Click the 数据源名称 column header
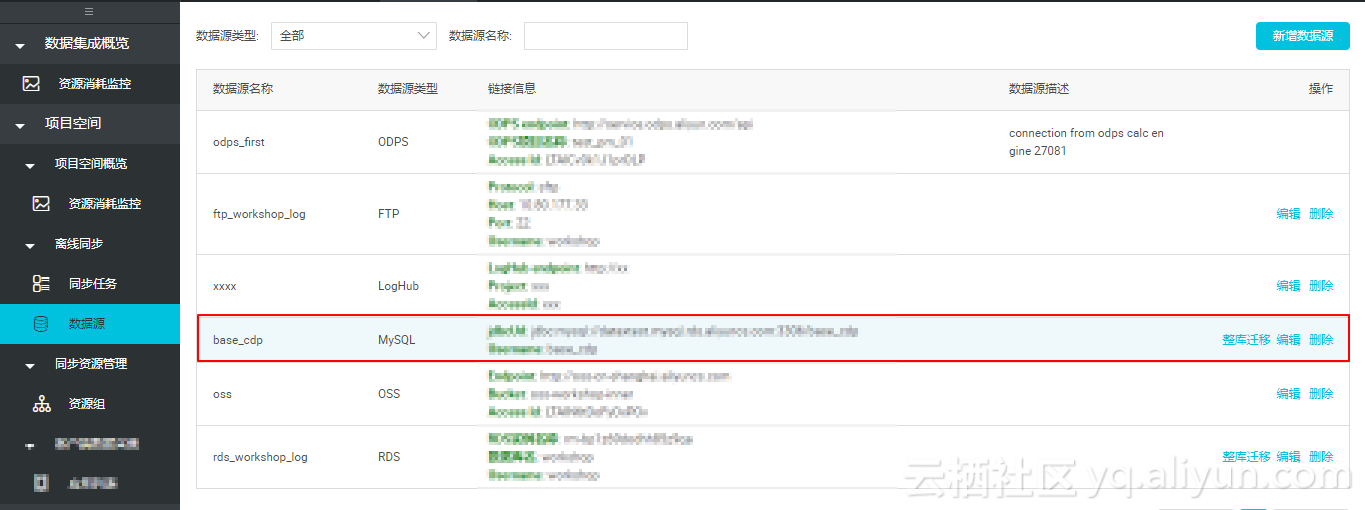Screen dimensions: 1365x510 243,89
